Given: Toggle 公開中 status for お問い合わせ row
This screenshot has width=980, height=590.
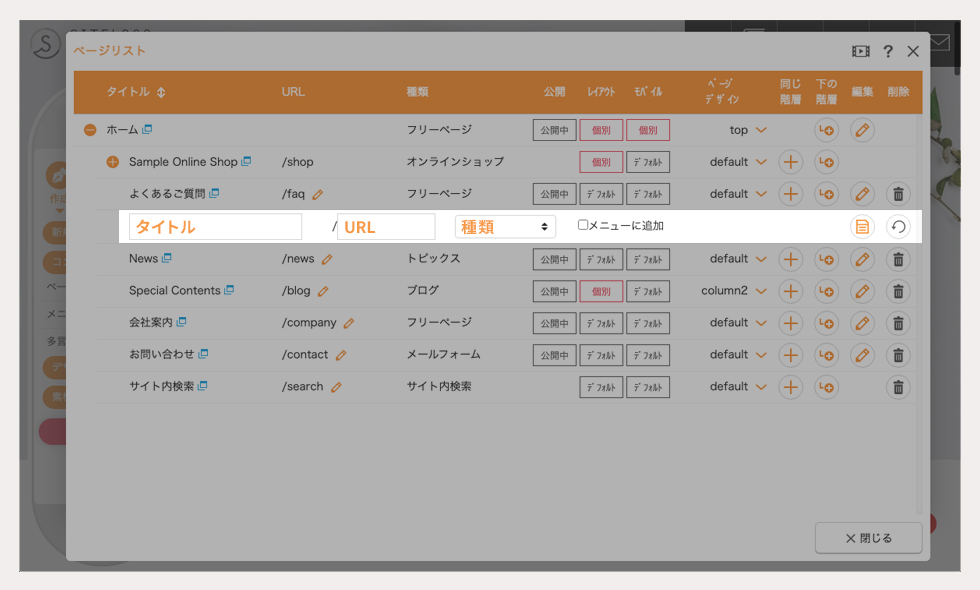Looking at the screenshot, I should pyautogui.click(x=554, y=355).
